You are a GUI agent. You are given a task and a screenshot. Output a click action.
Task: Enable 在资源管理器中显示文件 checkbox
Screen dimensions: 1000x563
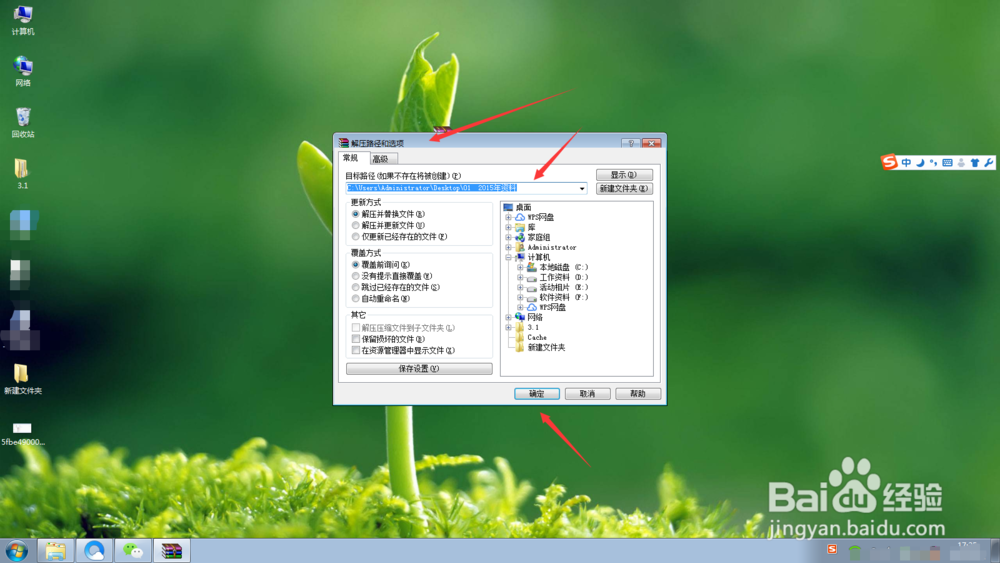pyautogui.click(x=404, y=351)
